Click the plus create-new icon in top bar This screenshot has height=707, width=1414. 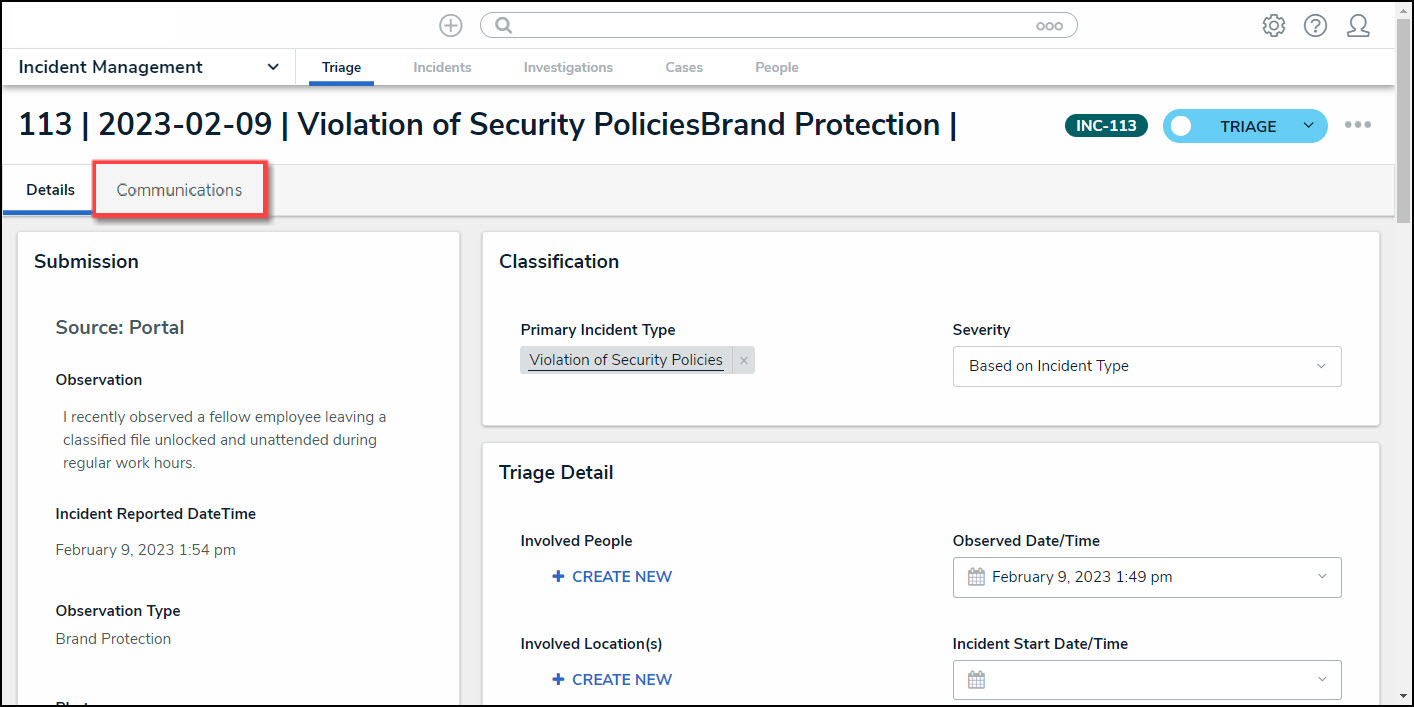(x=451, y=26)
